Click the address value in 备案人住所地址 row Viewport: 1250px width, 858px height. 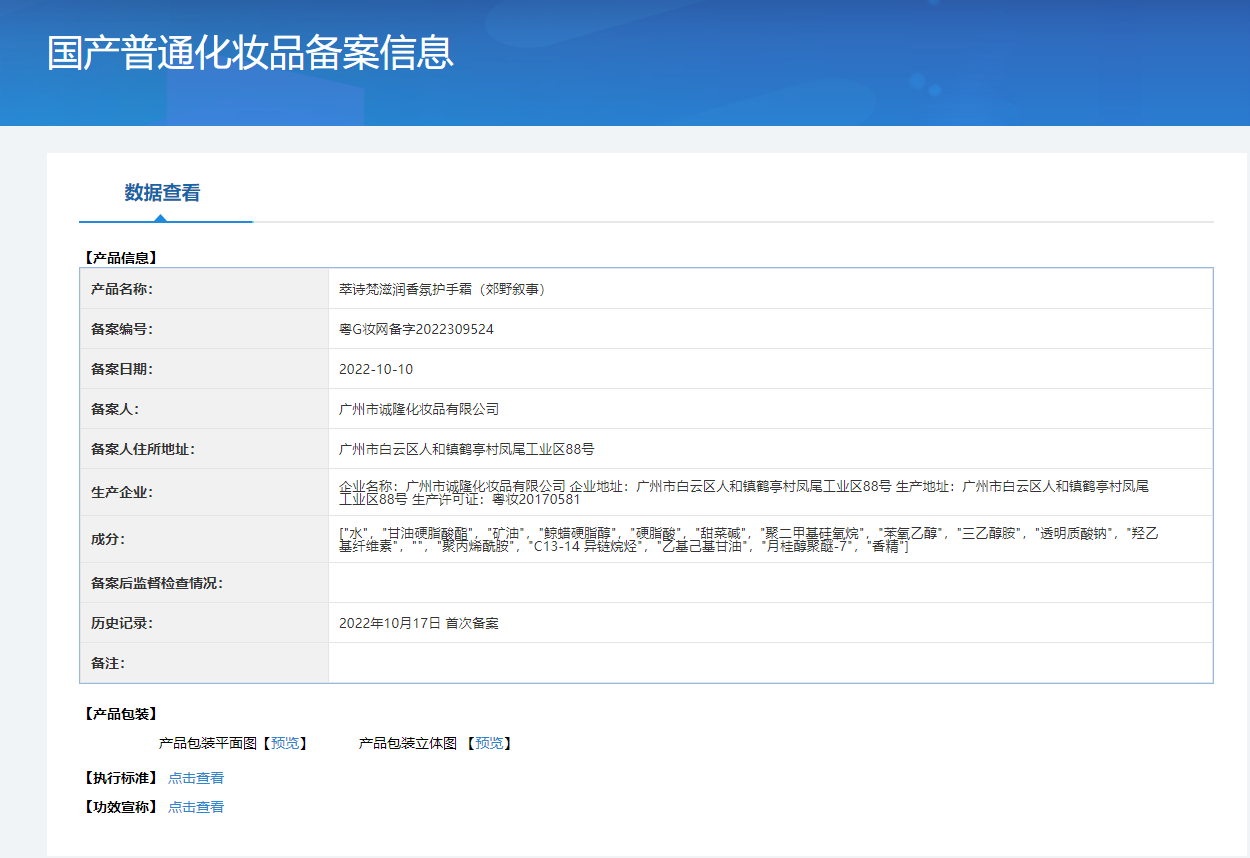click(467, 449)
